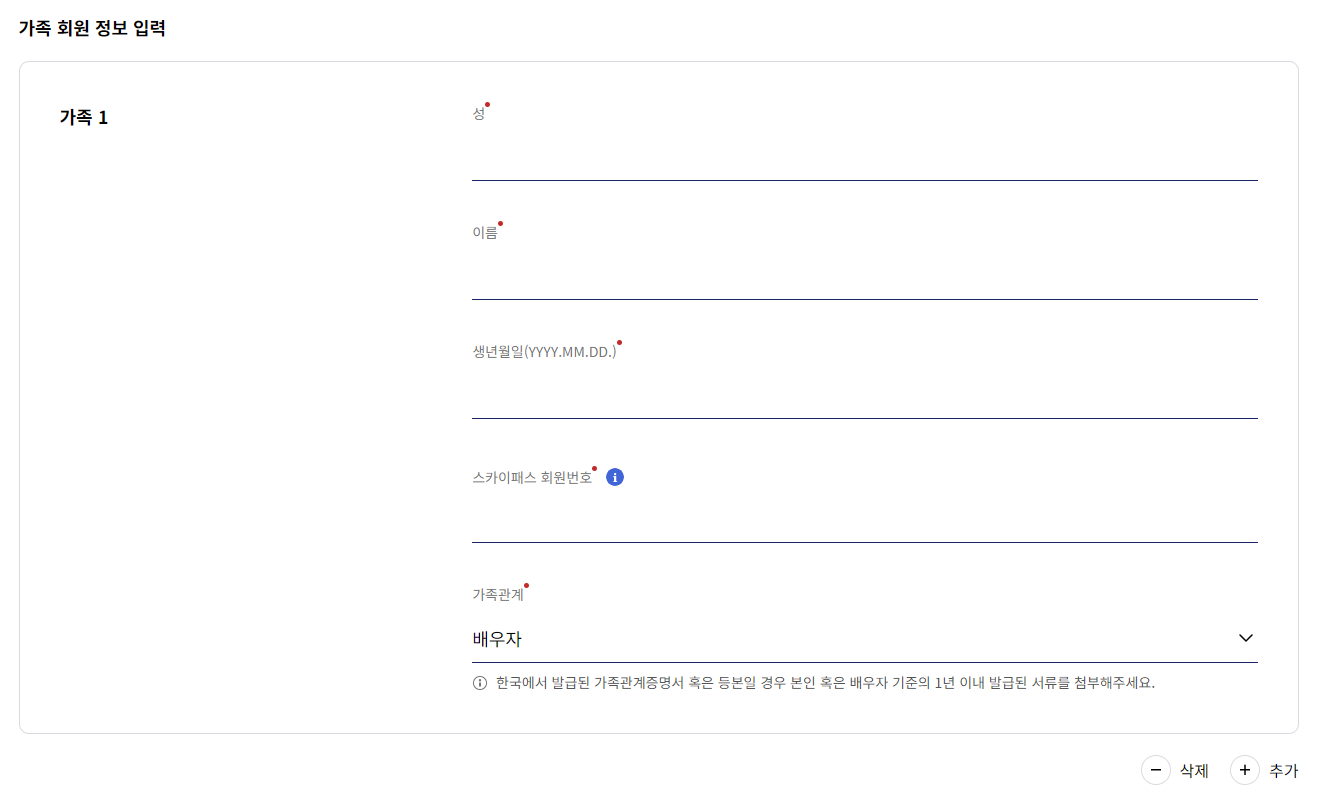Click the red asterisk next to 가족관계

pos(525,584)
